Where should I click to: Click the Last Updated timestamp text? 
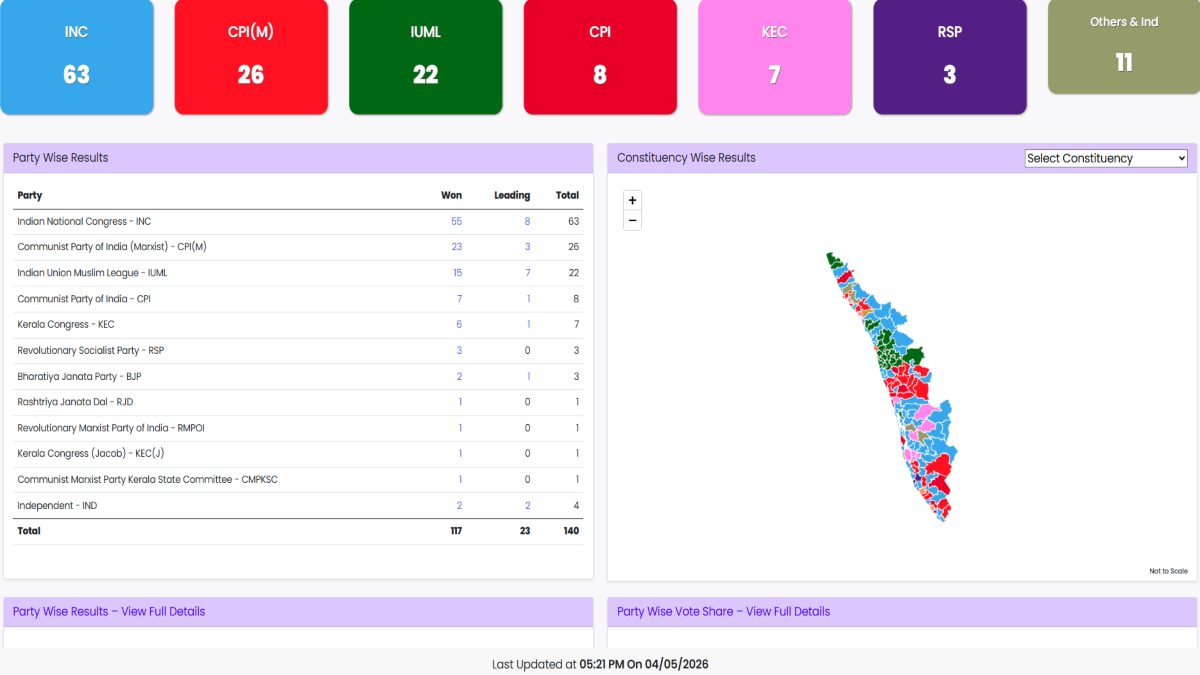(x=600, y=664)
